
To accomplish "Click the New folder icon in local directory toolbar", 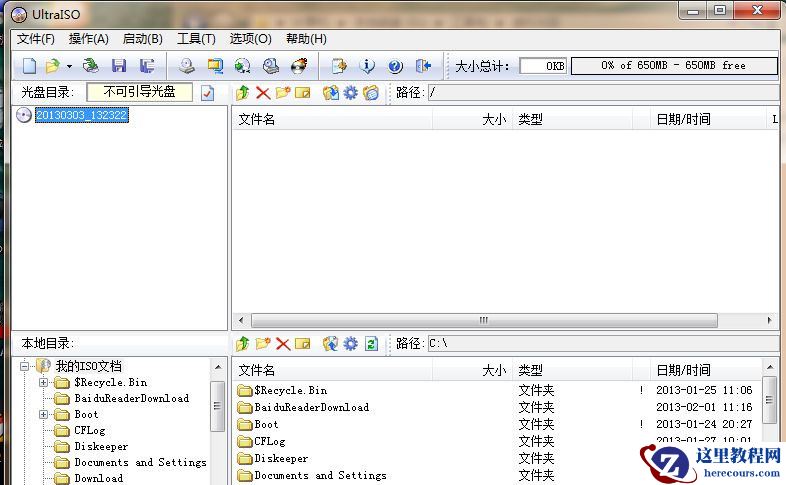I will coord(263,343).
